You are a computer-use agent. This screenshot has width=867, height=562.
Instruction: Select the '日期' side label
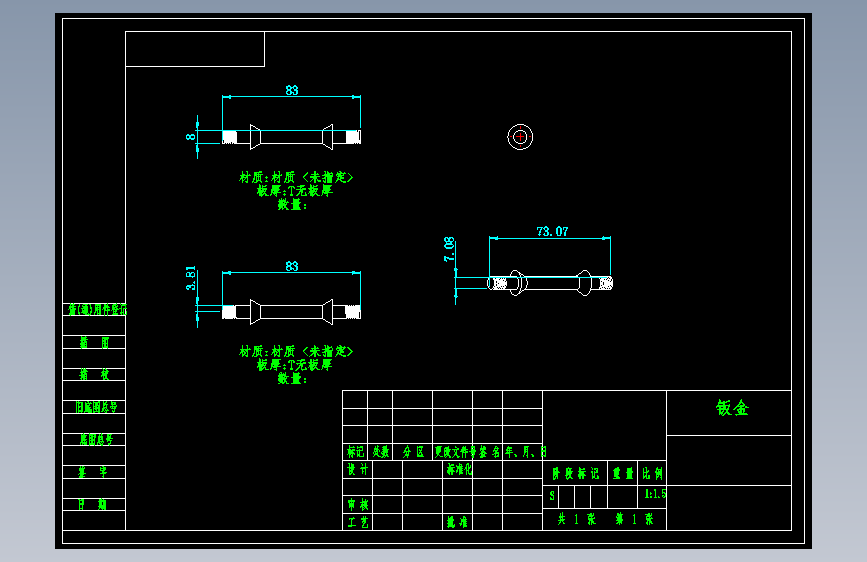point(92,504)
